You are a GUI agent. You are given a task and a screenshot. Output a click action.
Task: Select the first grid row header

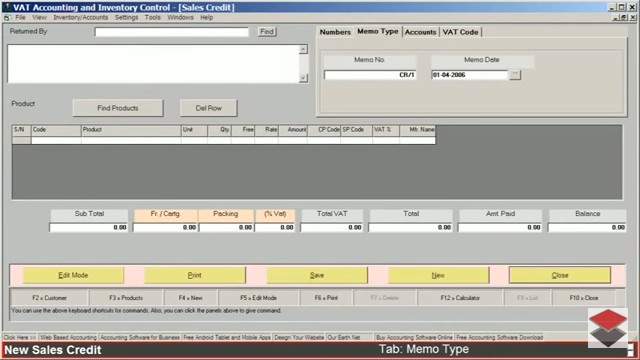22,140
